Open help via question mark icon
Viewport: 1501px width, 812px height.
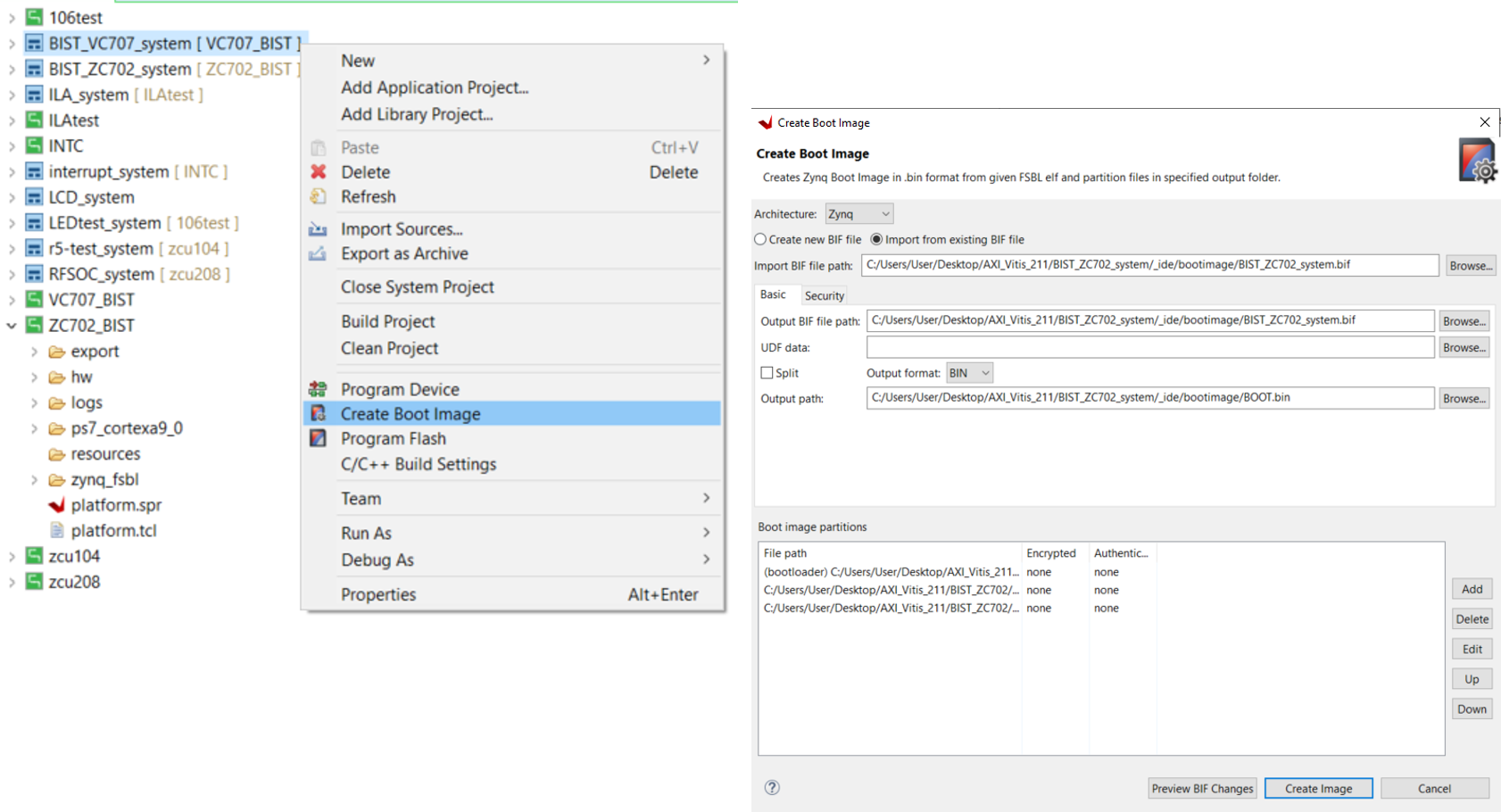click(x=772, y=787)
